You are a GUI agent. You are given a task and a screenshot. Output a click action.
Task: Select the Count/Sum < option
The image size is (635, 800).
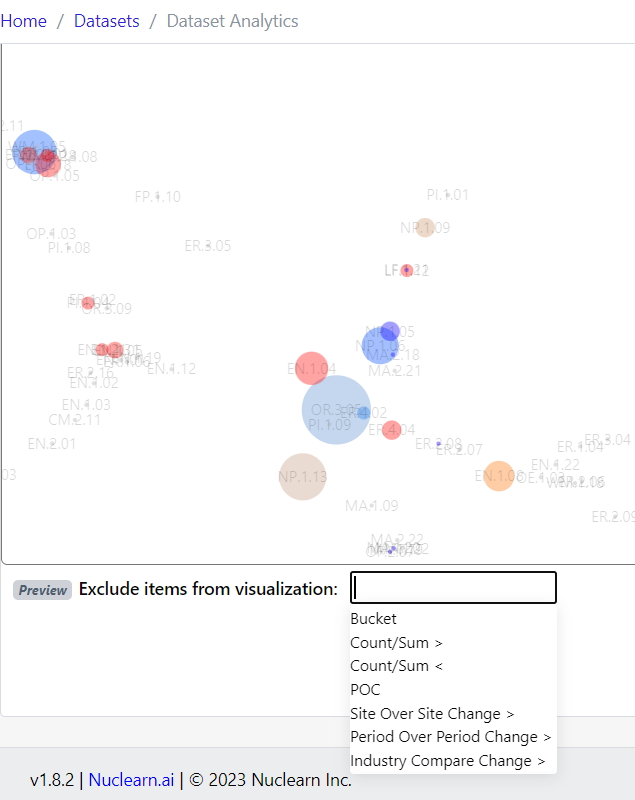pyautogui.click(x=396, y=665)
